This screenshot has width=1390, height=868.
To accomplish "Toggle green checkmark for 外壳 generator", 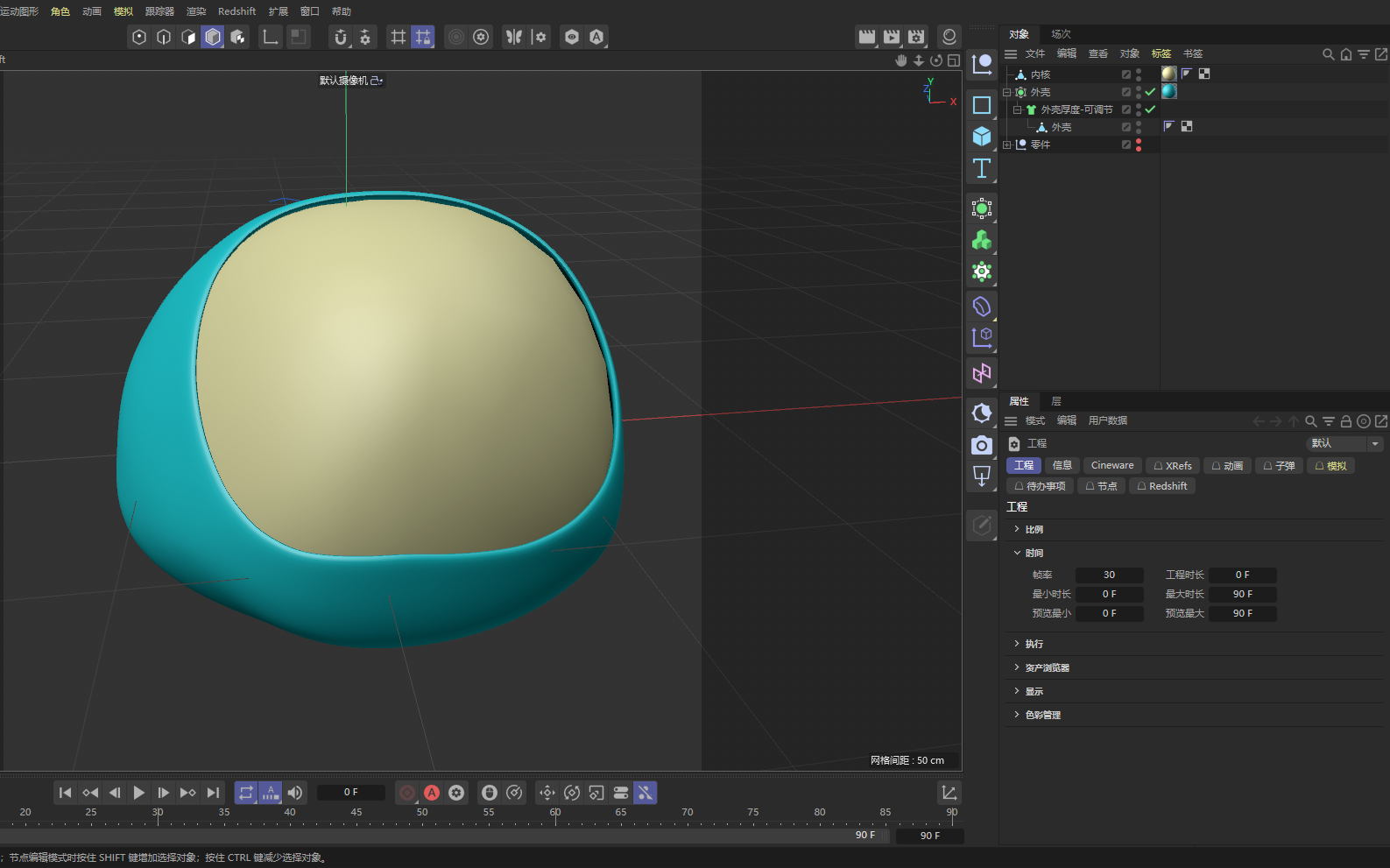I will point(1151,92).
